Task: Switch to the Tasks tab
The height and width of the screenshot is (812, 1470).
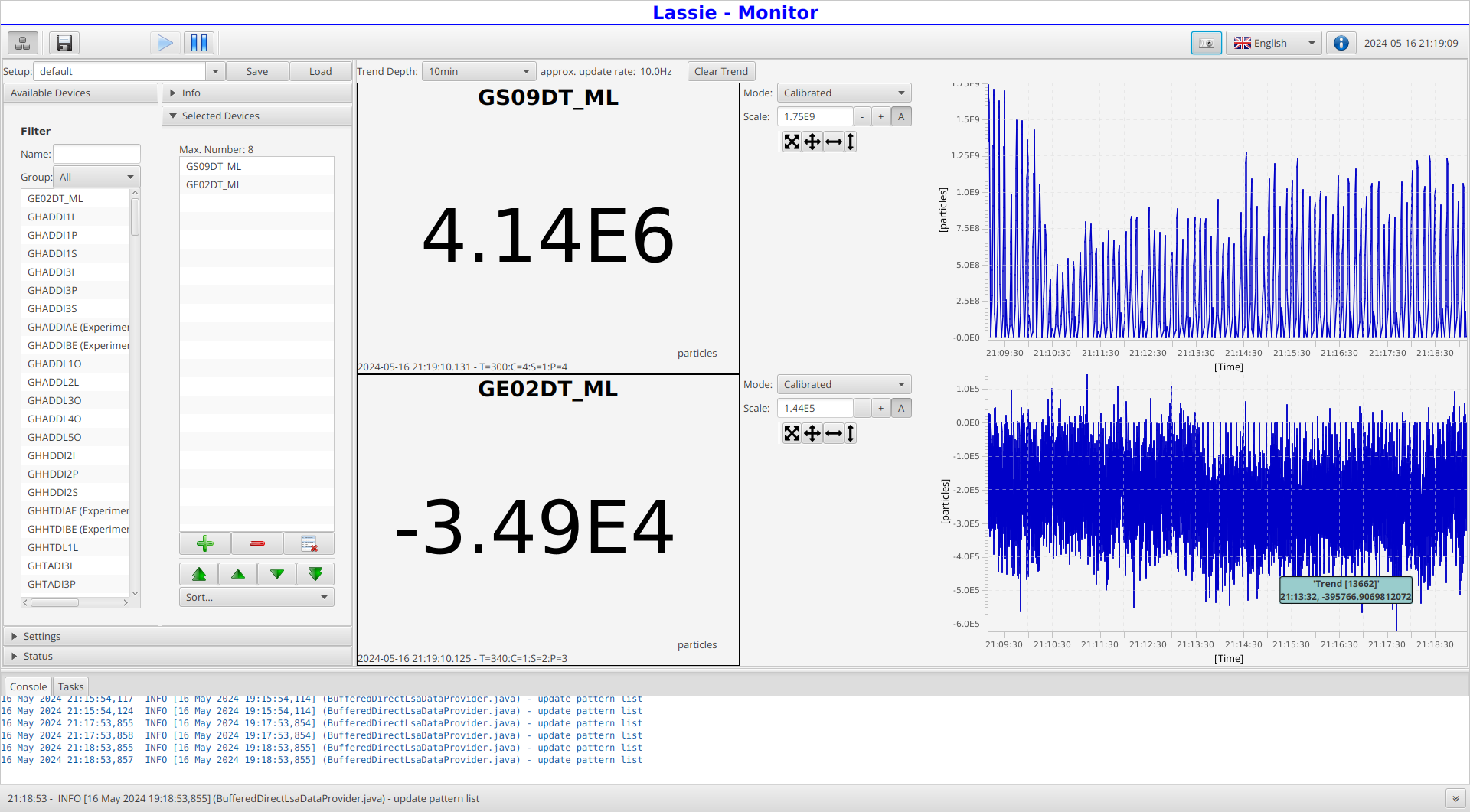Action: [x=70, y=686]
